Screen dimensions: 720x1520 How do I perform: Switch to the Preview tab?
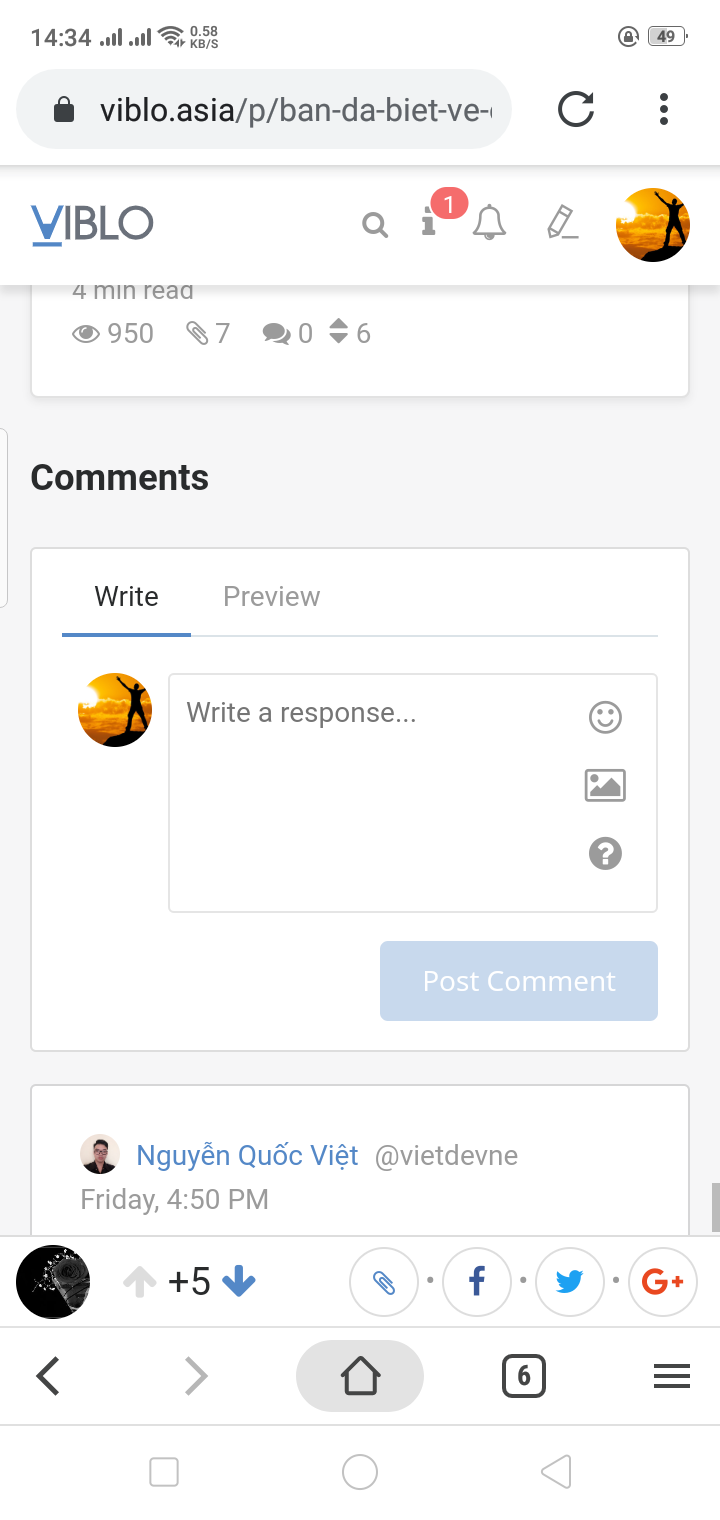tap(271, 596)
